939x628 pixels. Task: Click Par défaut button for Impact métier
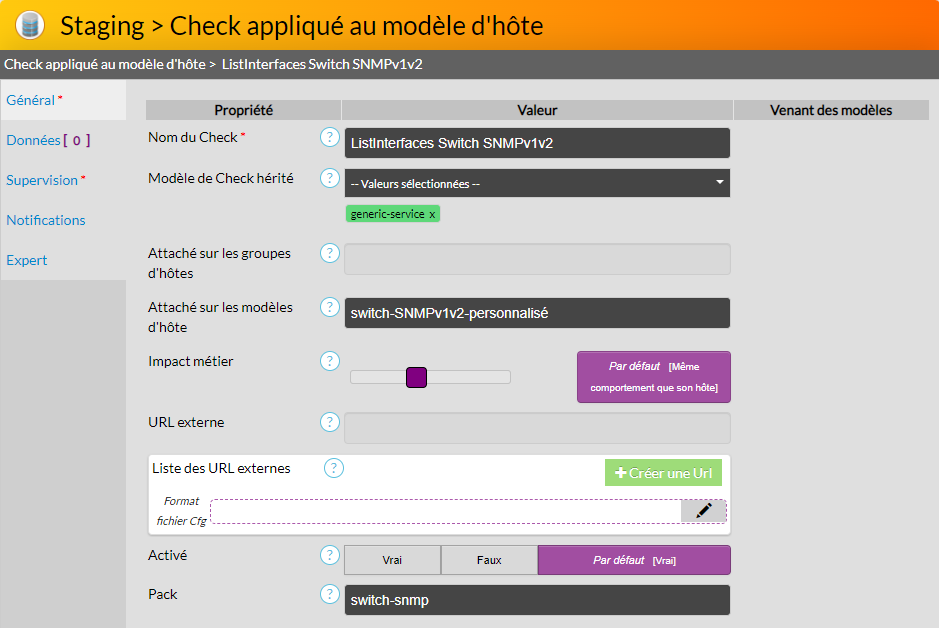[x=653, y=377]
